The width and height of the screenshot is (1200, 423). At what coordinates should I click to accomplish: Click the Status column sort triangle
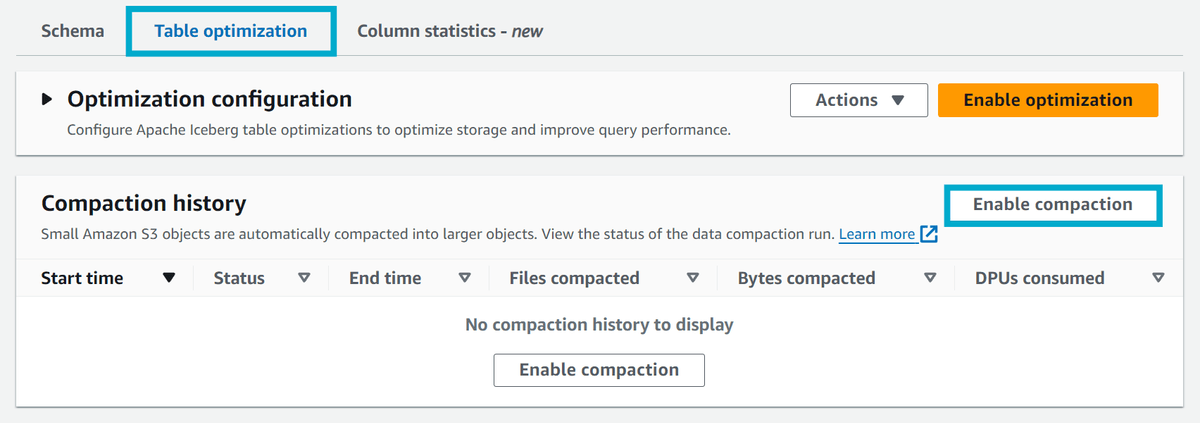coord(304,278)
